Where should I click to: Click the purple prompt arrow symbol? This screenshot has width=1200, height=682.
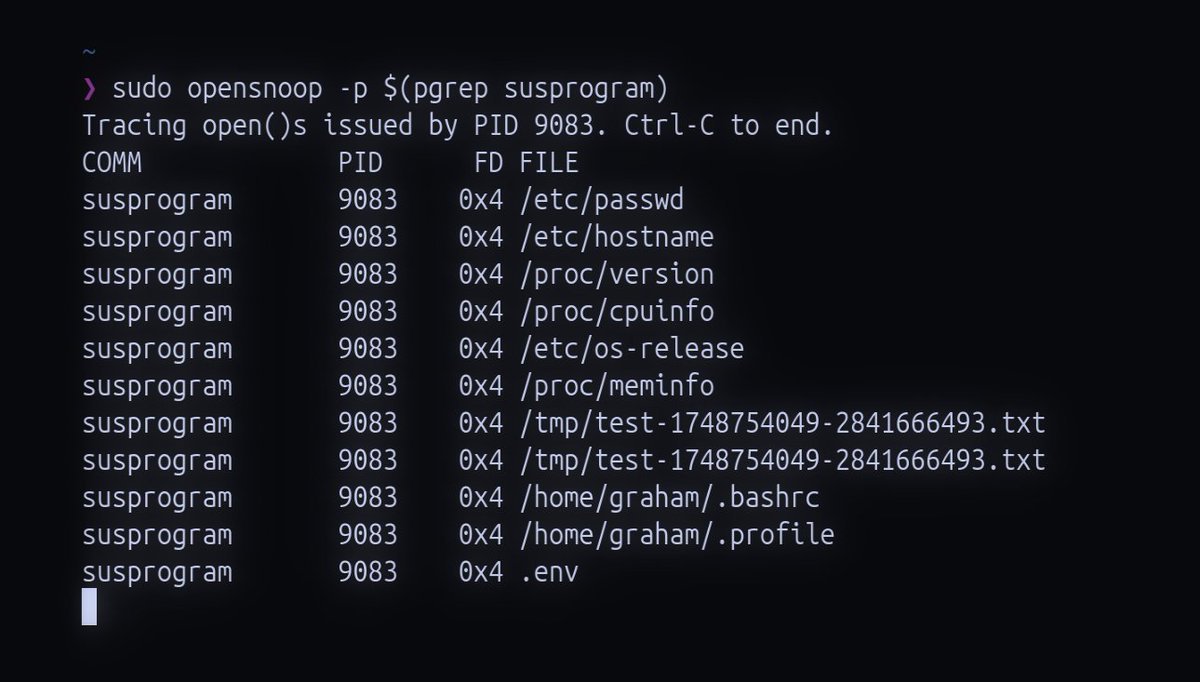(90, 89)
